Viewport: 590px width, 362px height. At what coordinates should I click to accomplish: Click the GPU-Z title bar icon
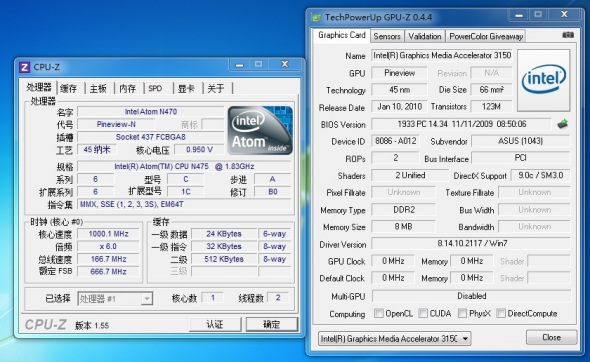click(x=316, y=17)
